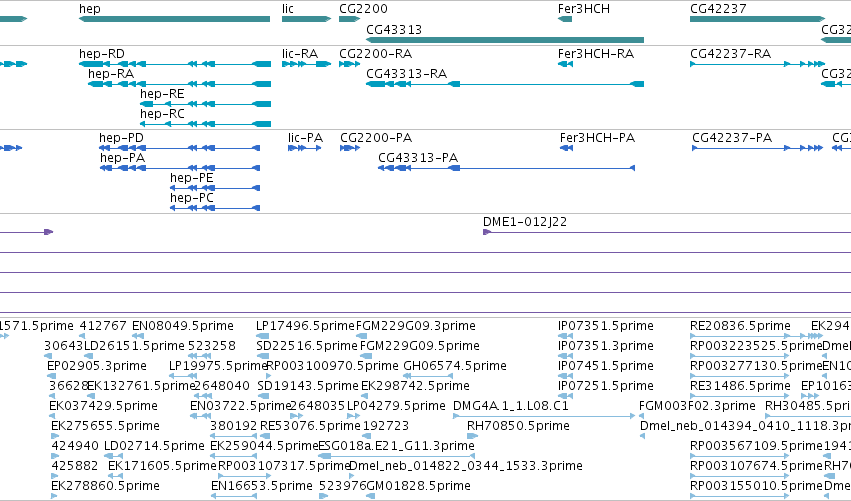851x501 pixels.
Task: Select the hep-RC transcript label
Action: [x=162, y=114]
